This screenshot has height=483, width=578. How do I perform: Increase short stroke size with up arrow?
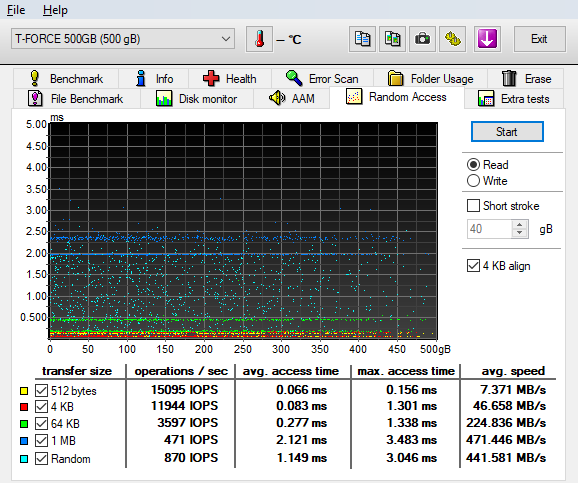point(520,225)
